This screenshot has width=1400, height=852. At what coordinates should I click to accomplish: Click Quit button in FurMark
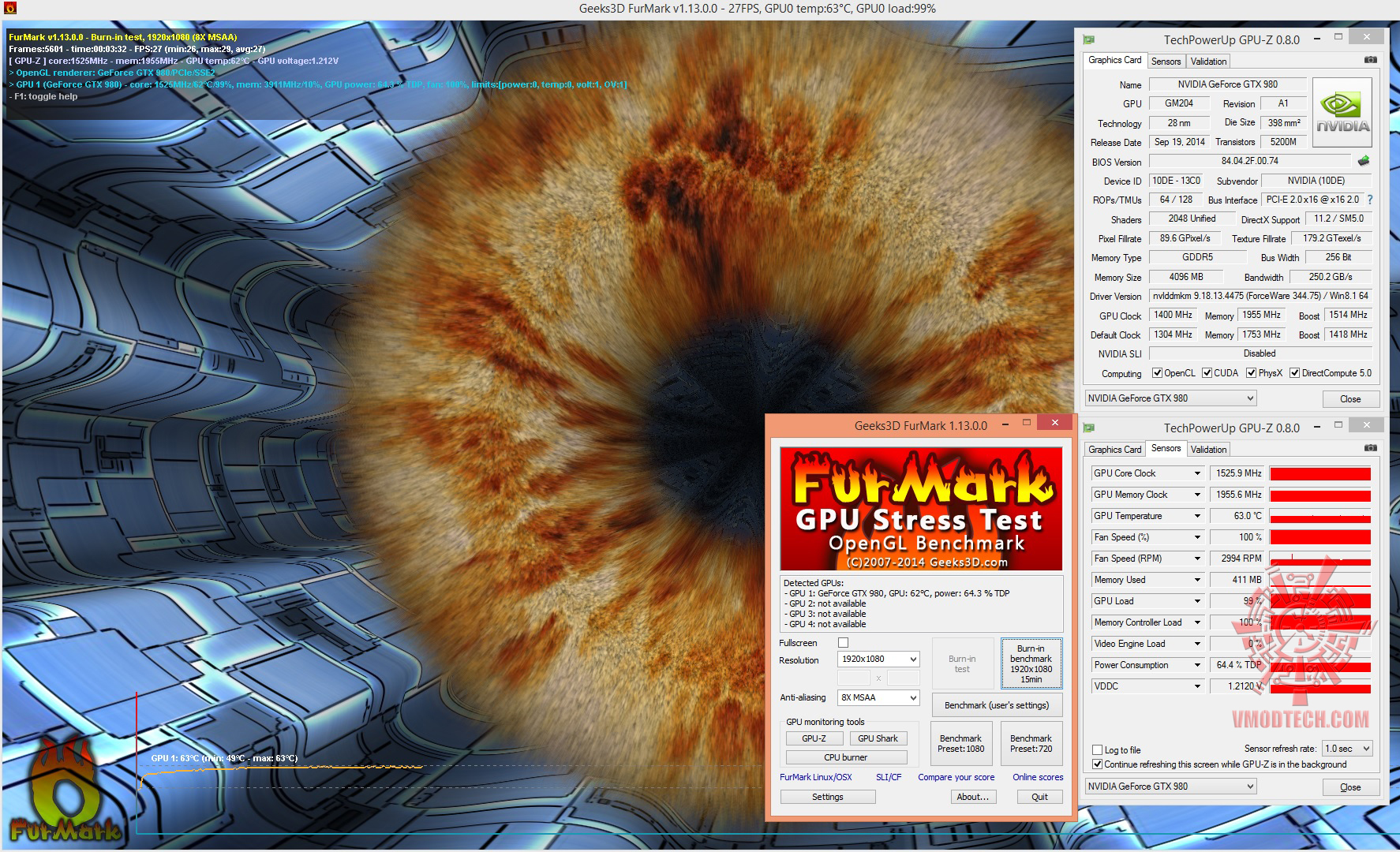click(x=1039, y=797)
